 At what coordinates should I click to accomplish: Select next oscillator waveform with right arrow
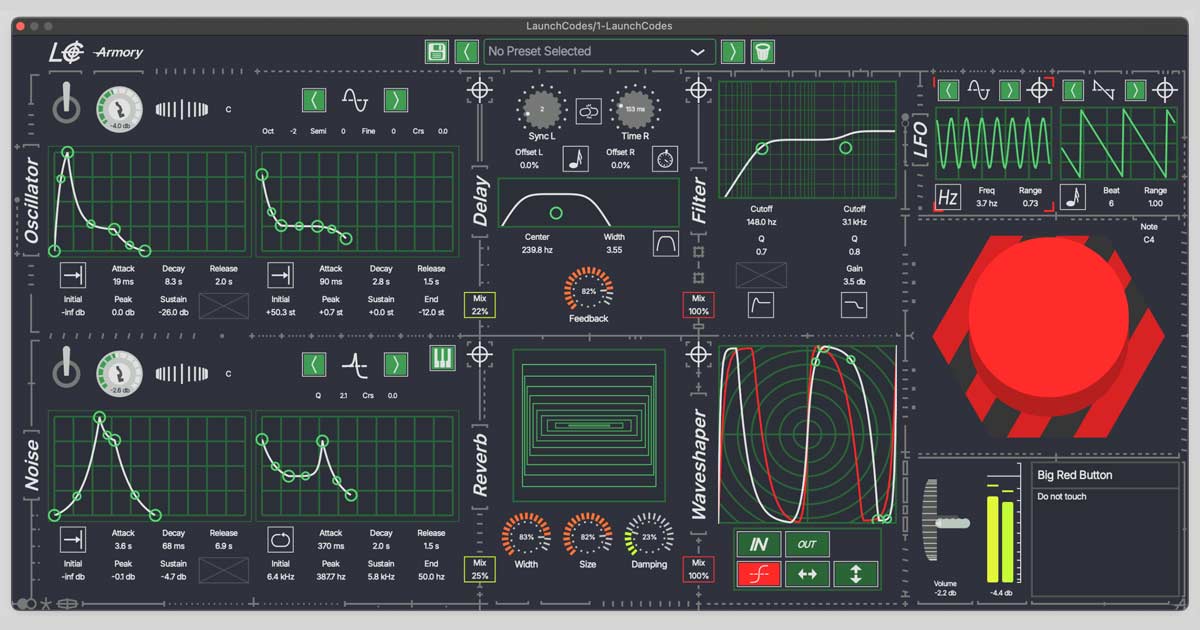tap(396, 100)
